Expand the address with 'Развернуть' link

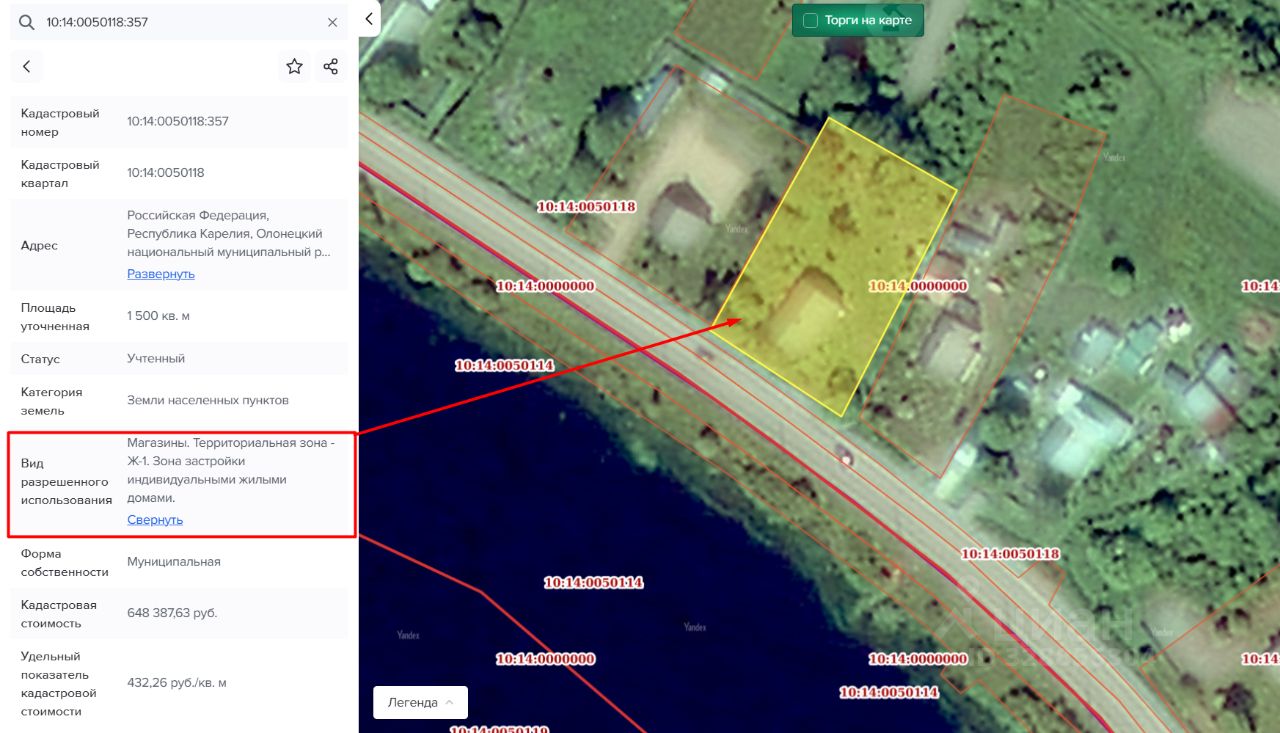(161, 273)
